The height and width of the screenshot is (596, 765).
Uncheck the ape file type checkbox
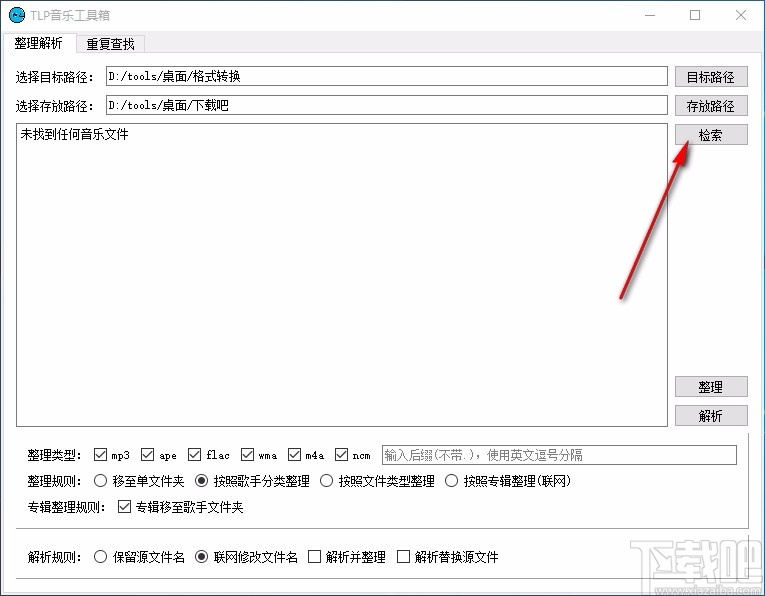coord(147,455)
